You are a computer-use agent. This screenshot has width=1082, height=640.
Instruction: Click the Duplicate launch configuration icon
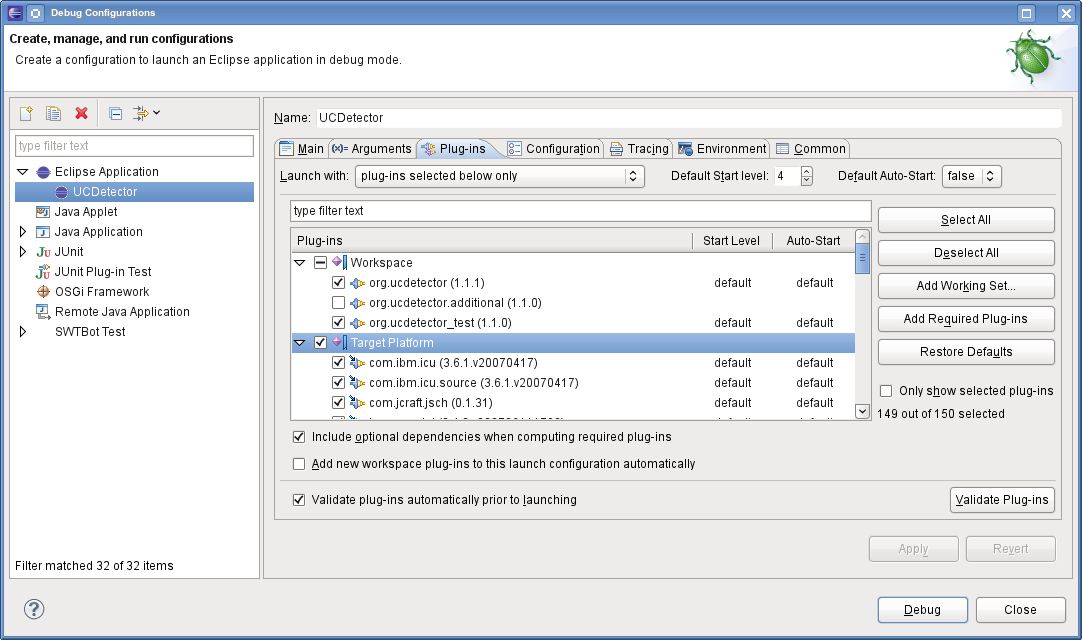(53, 113)
